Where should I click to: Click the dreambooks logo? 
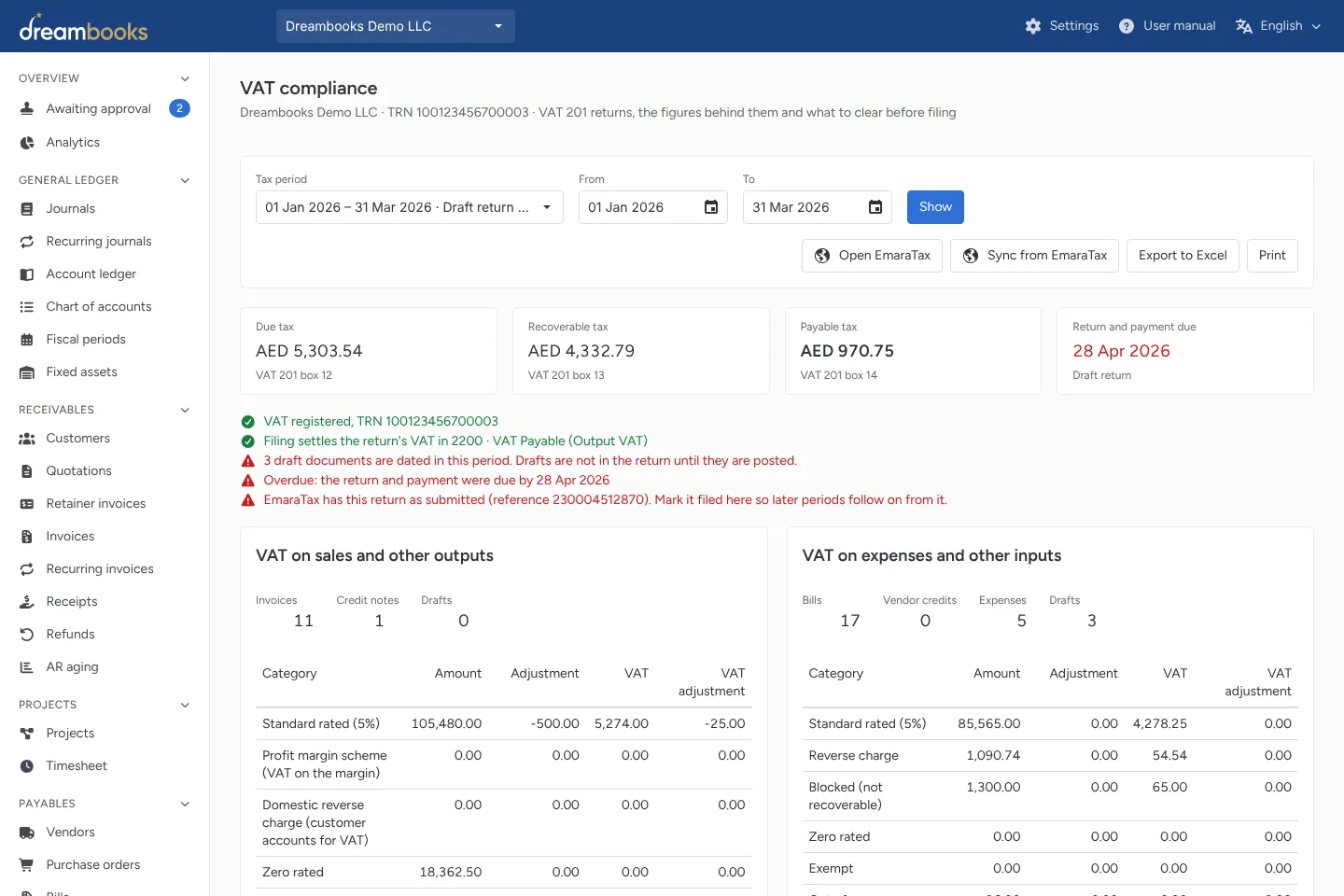pos(83,27)
